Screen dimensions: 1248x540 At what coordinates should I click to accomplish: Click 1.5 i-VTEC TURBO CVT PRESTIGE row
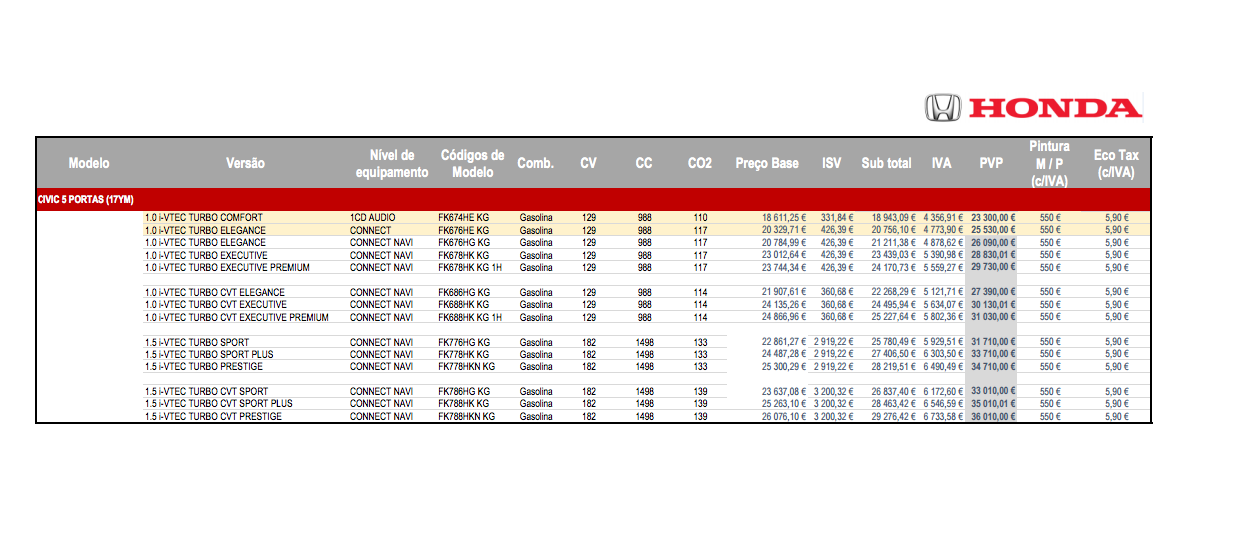tap(213, 416)
